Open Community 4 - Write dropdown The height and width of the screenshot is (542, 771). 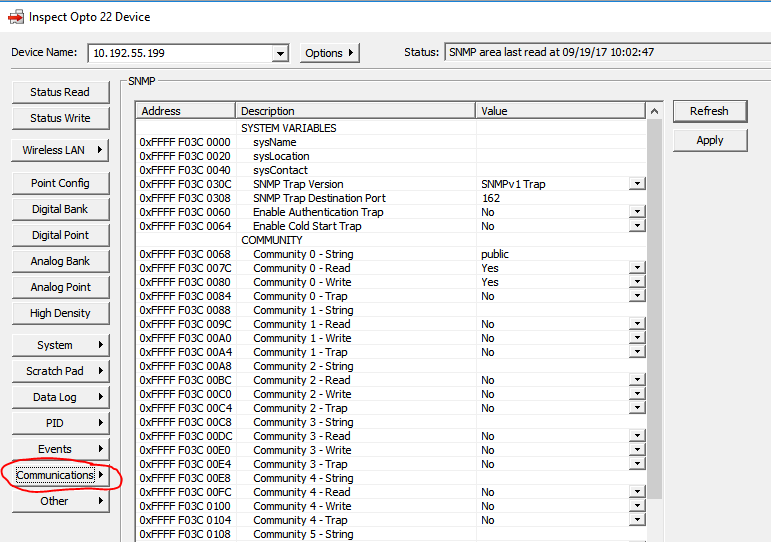click(x=637, y=506)
